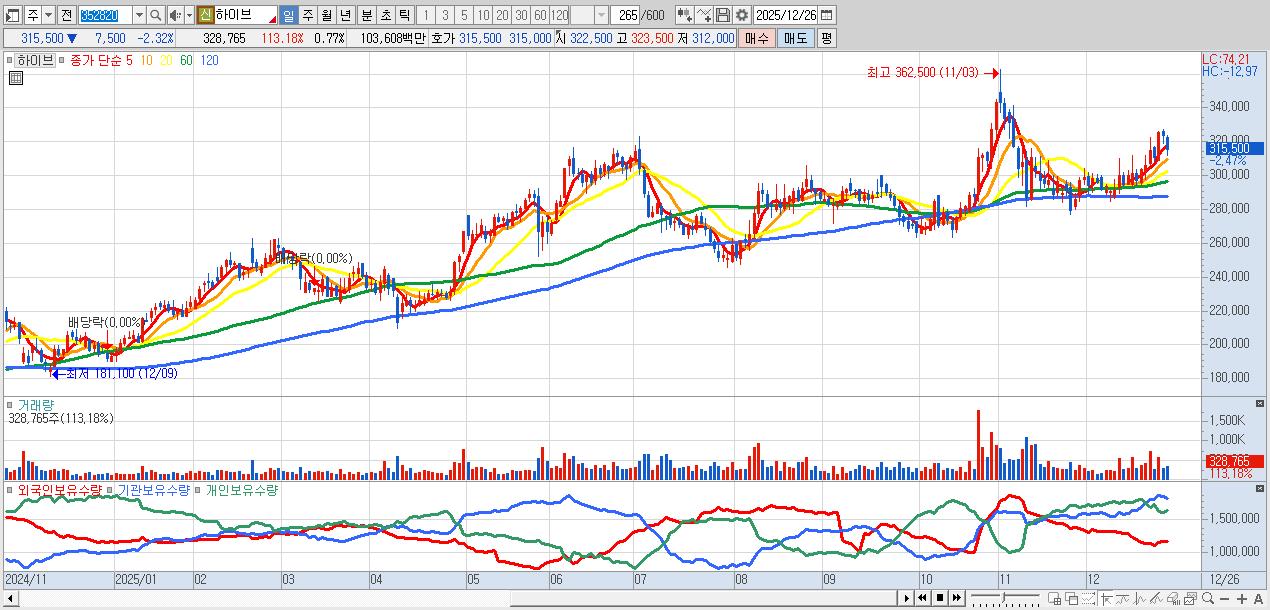Click the green 신 credit badge icon
1270x610 pixels.
[205, 15]
